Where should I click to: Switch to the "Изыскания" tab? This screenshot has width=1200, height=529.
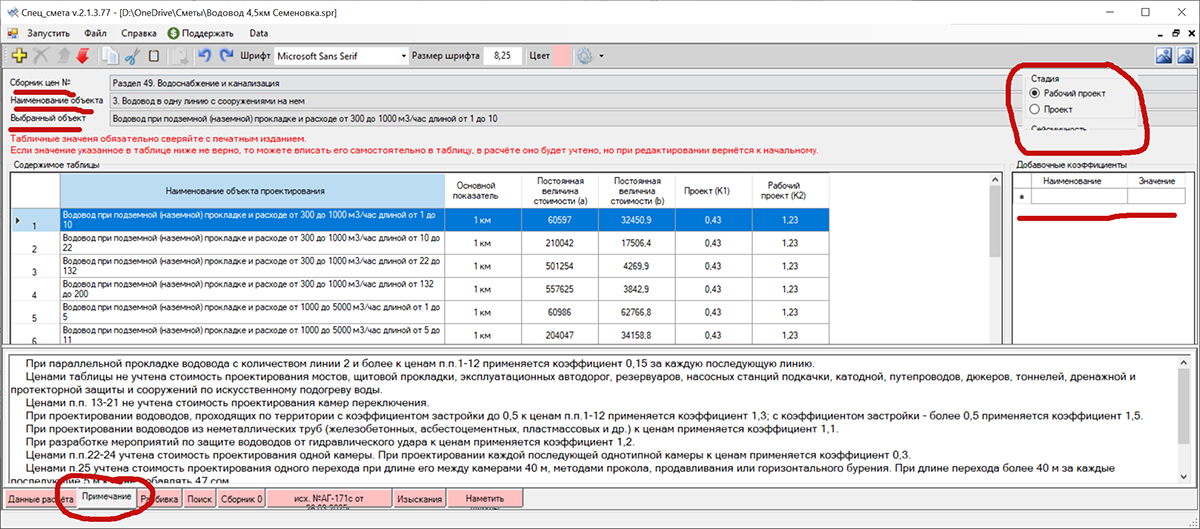(420, 497)
